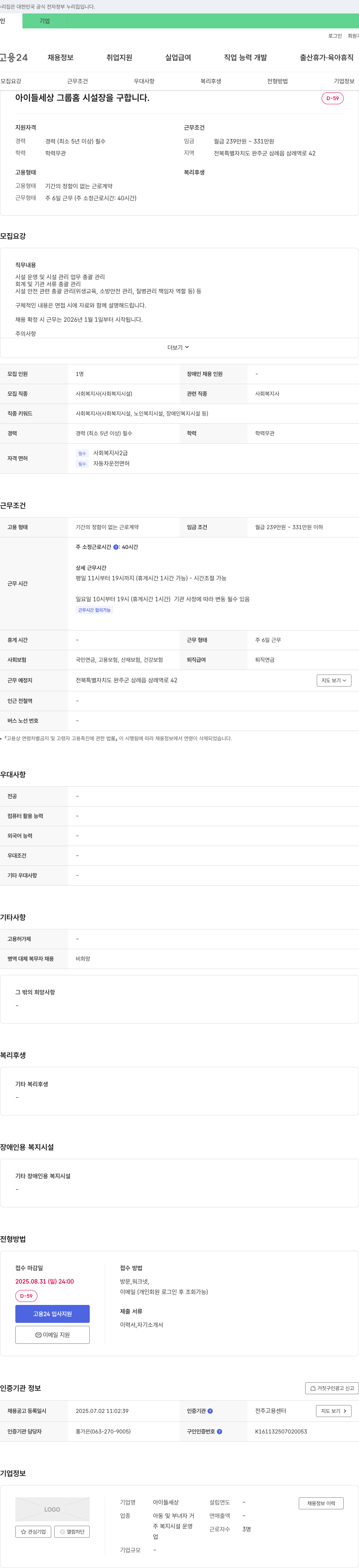
Task: Jump to the 전형방법 section tab
Action: pos(277,81)
